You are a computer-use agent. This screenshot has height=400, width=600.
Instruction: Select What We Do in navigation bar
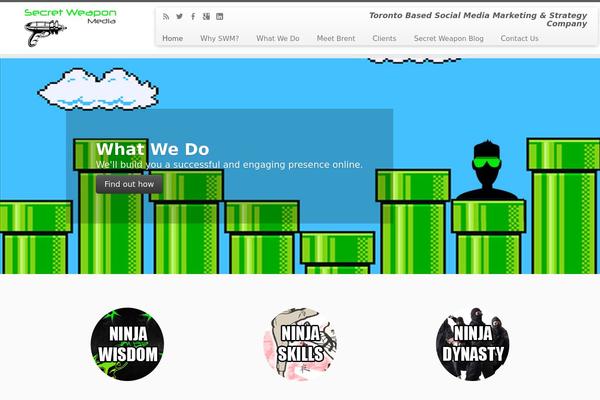click(x=278, y=38)
